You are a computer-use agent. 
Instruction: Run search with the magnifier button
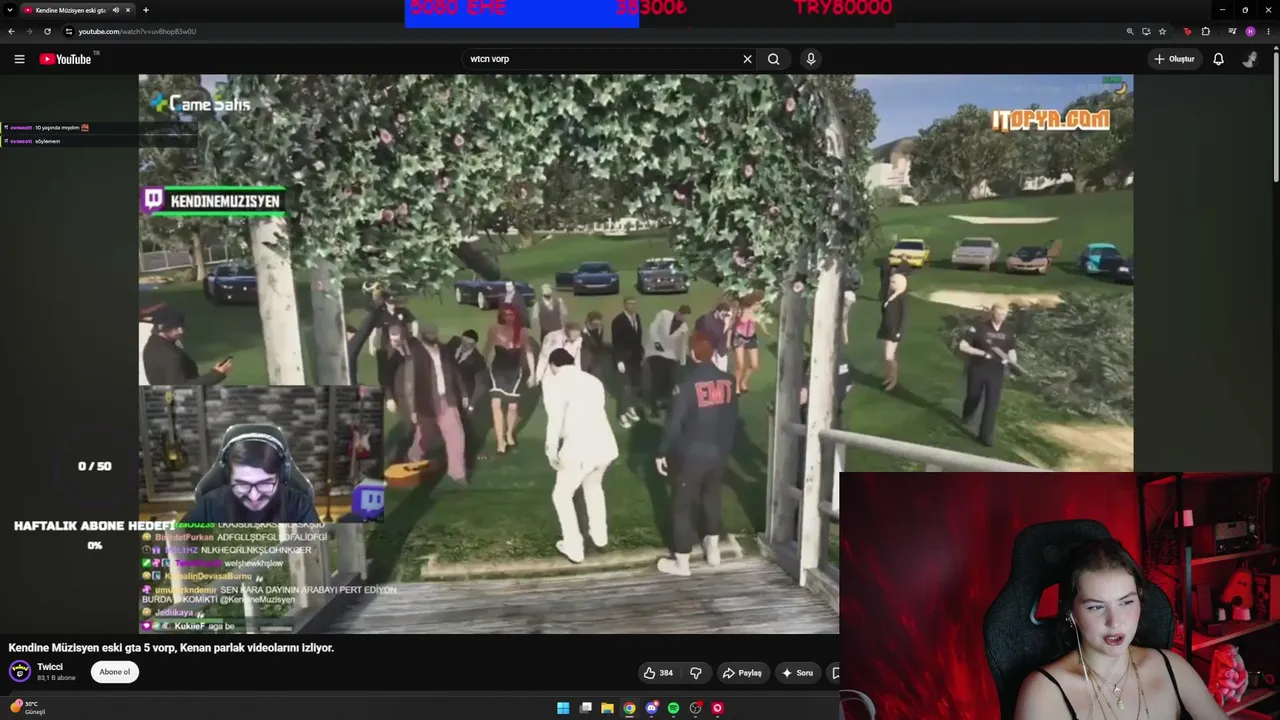774,59
